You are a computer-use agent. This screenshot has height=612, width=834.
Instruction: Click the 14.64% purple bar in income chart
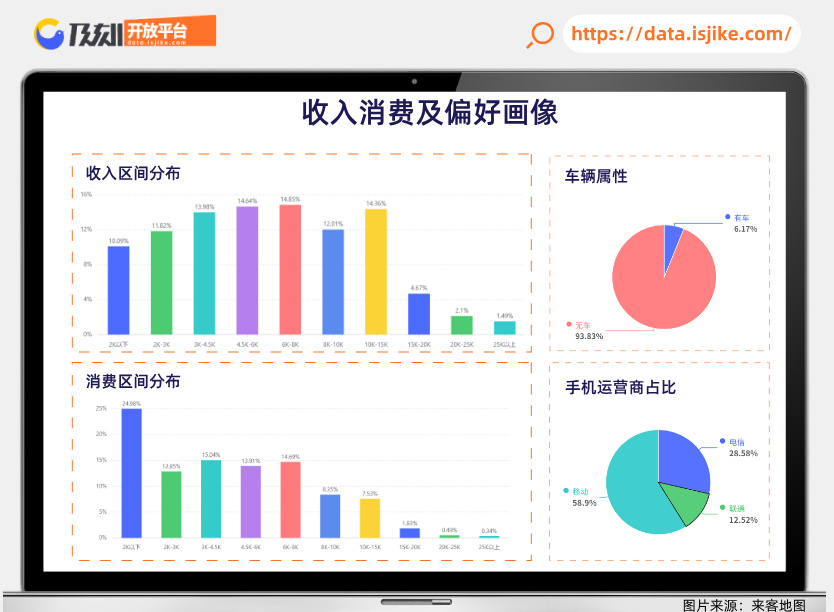(247, 270)
